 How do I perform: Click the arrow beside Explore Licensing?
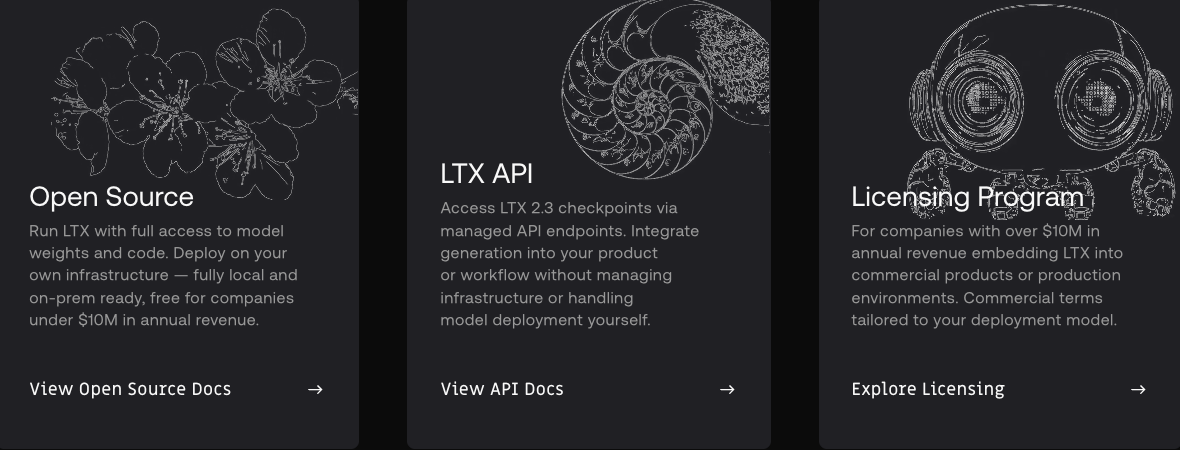point(1138,389)
